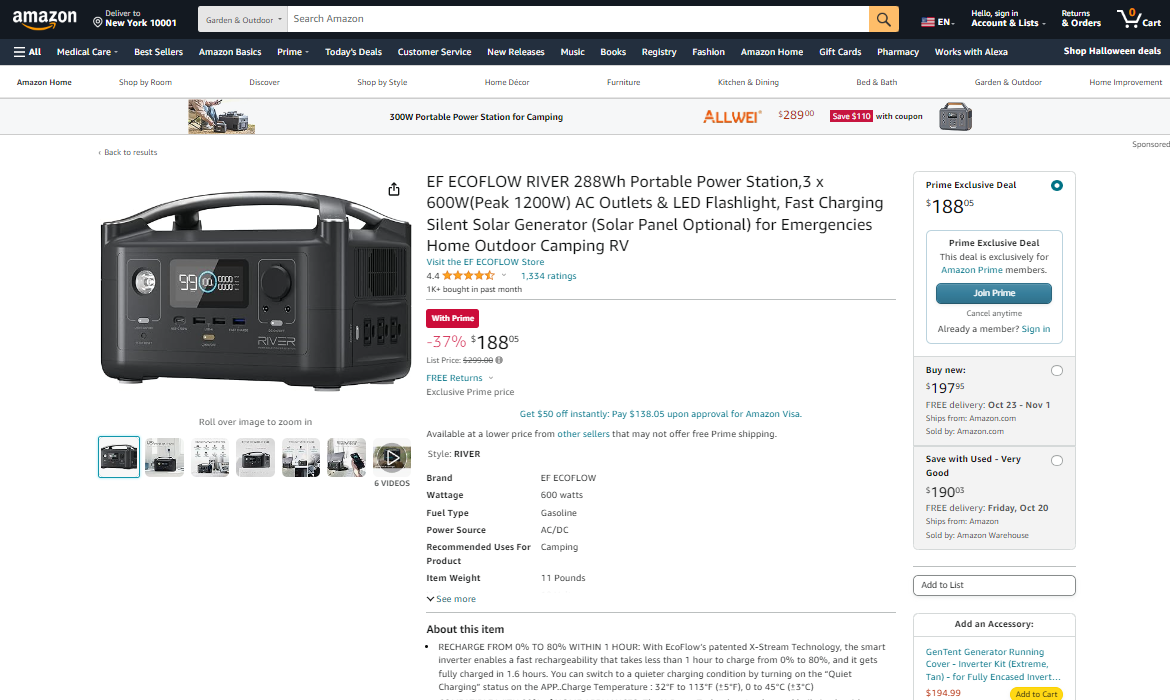Open the Amazon Basics nav item
Viewport: 1170px width, 700px height.
(x=230, y=52)
